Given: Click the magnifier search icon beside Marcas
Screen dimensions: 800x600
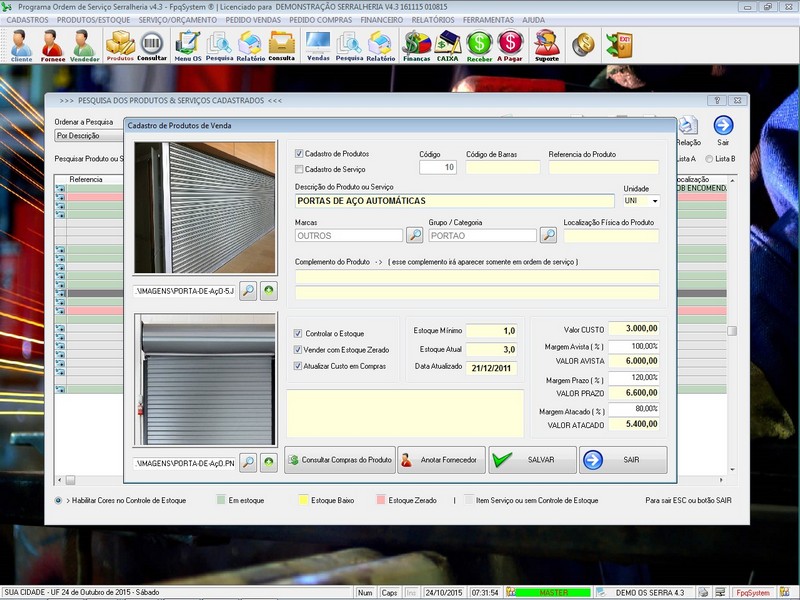Looking at the screenshot, I should (x=415, y=235).
